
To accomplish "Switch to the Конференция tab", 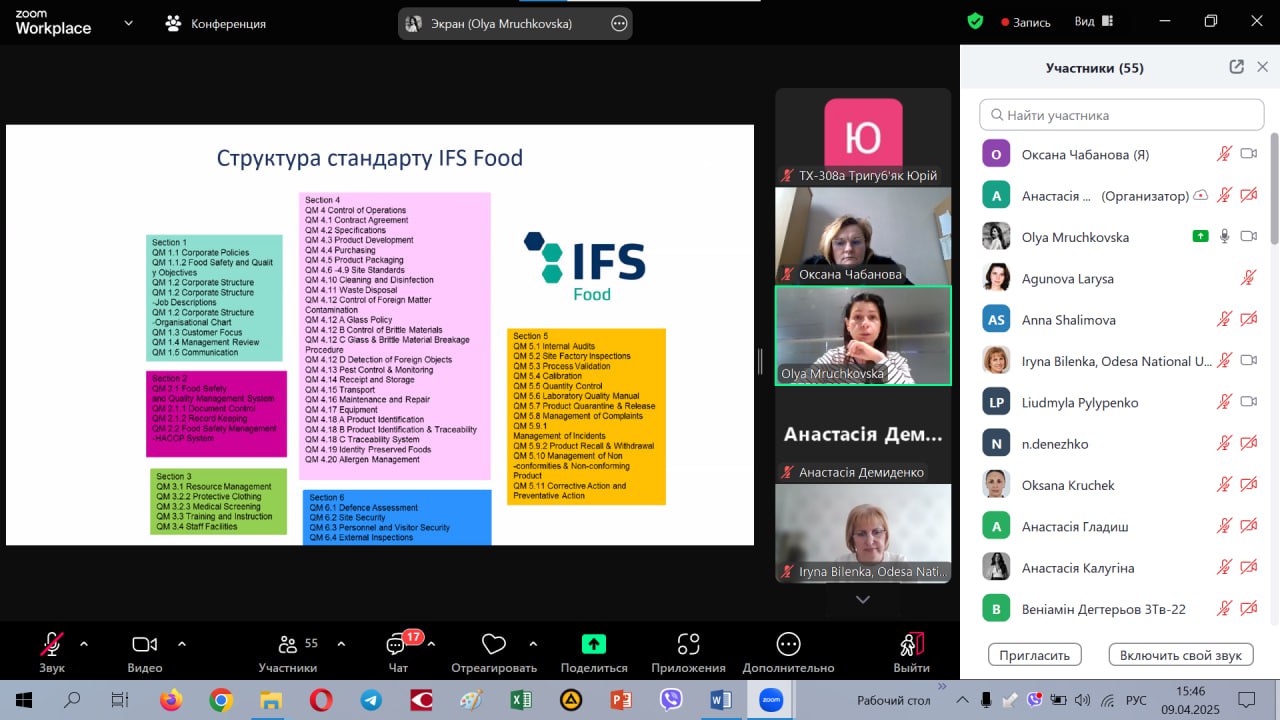I will (216, 23).
